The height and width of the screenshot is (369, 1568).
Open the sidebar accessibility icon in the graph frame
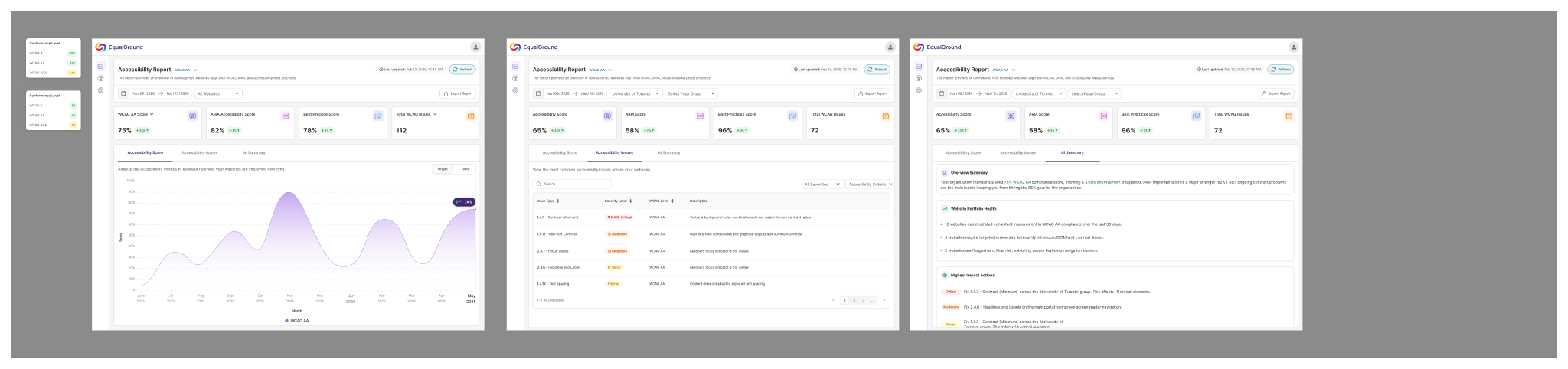pos(100,78)
